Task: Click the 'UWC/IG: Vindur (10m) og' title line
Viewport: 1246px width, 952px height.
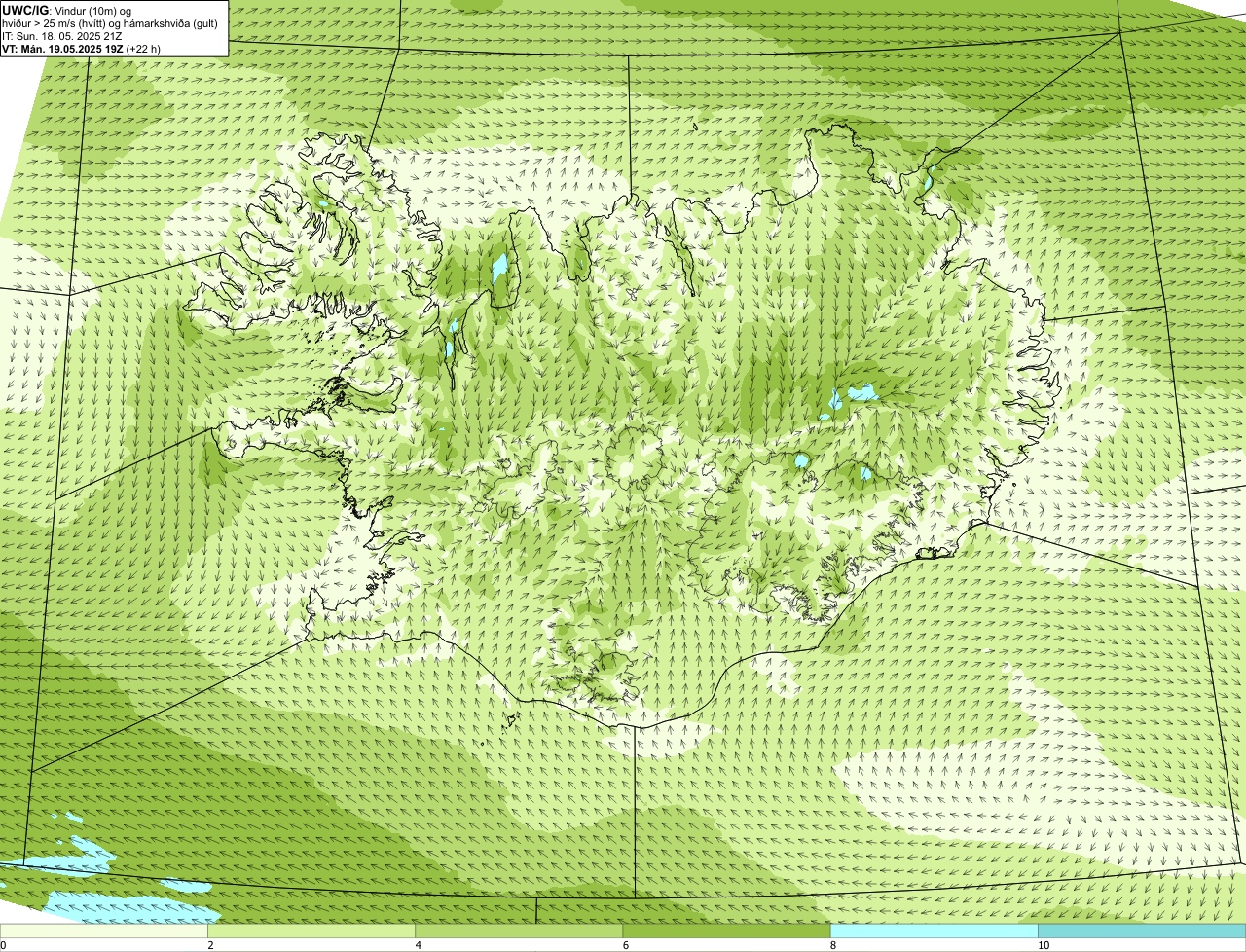Action: click(67, 11)
